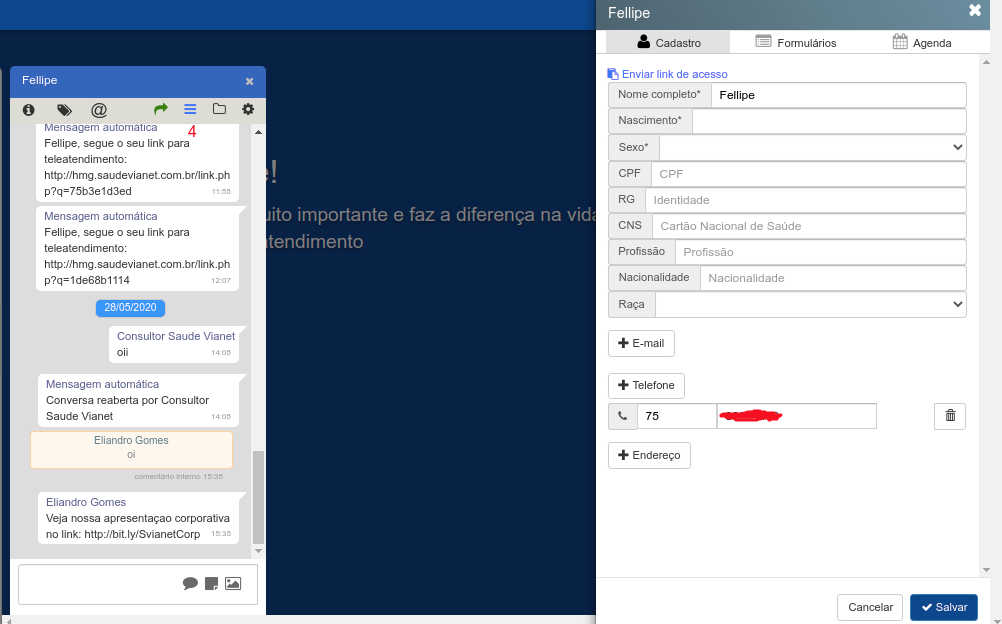Click the Cancelar button
Viewport: 1002px width, 624px height.
[x=870, y=607]
